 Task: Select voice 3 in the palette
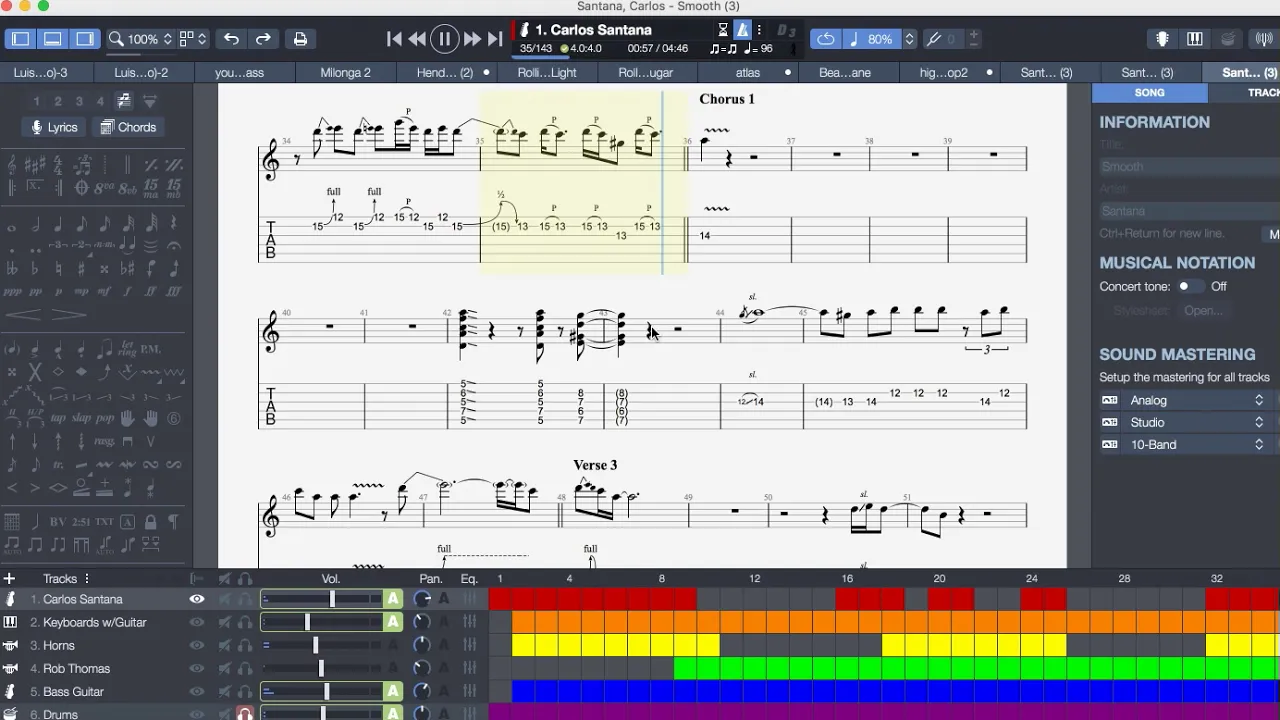tap(79, 101)
